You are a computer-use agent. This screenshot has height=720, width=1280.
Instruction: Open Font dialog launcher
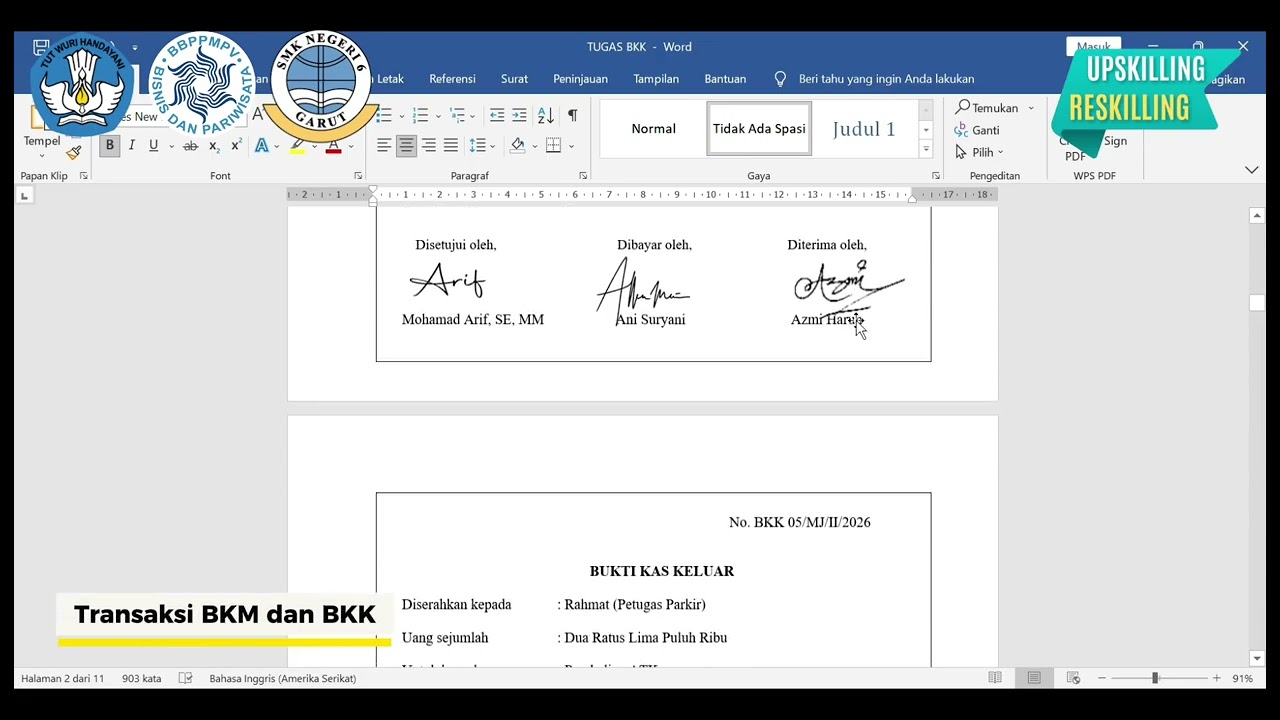click(358, 176)
